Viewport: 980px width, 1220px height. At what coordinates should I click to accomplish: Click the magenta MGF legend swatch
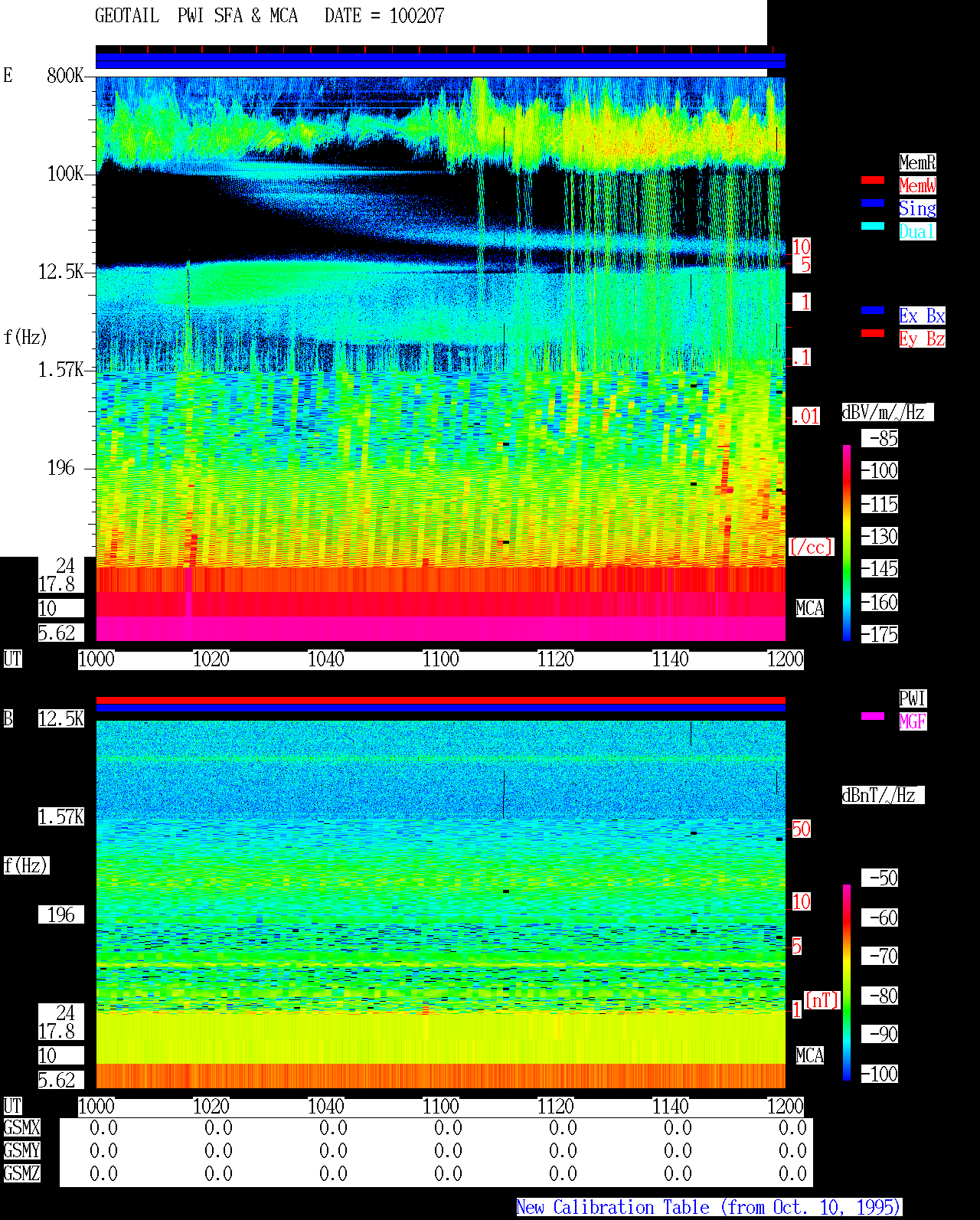point(873,716)
